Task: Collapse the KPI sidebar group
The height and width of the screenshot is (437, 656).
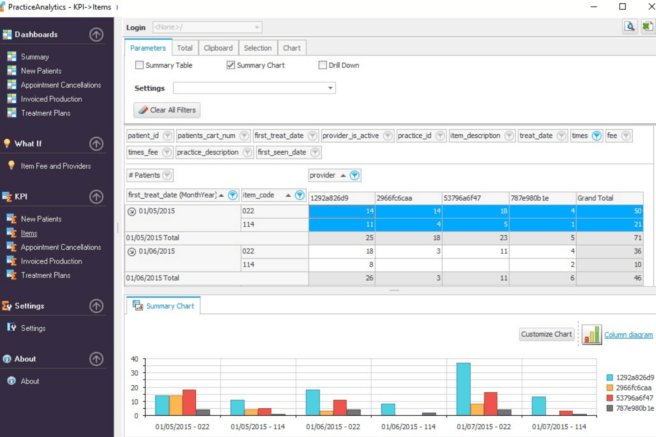Action: (x=96, y=197)
